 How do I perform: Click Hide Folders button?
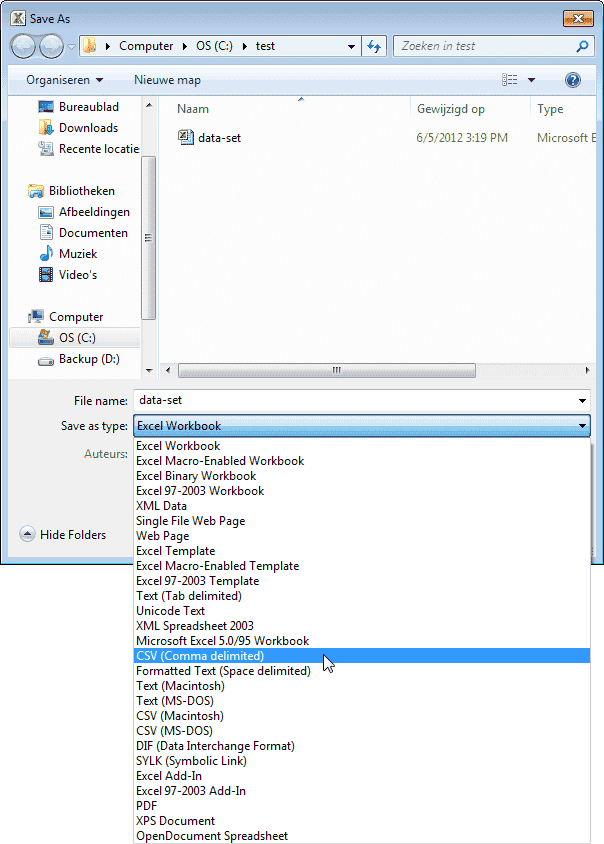pyautogui.click(x=63, y=535)
